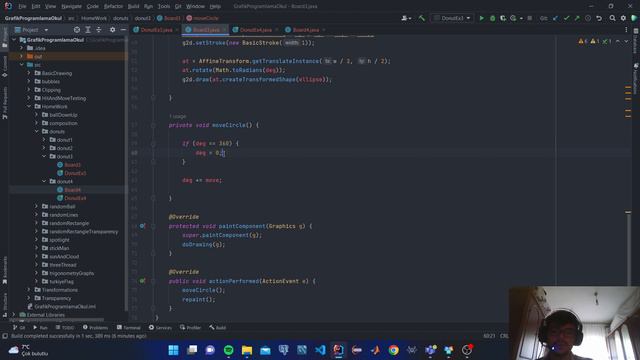Image resolution: width=640 pixels, height=360 pixels.
Task: Expand the BasicDrawing folder
Action: 29,73
